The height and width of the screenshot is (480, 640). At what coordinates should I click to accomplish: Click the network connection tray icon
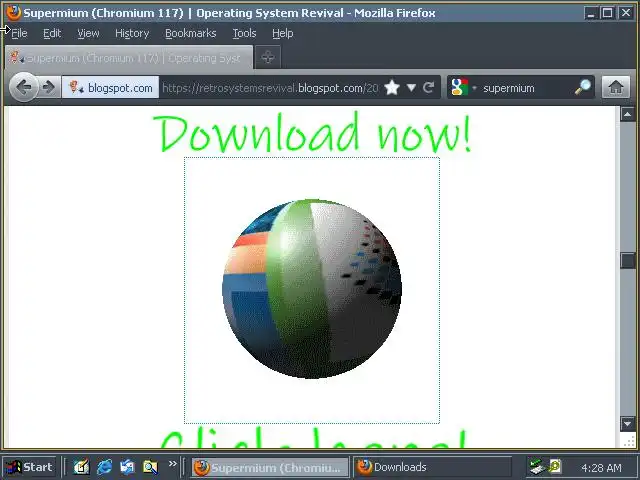tap(537, 467)
